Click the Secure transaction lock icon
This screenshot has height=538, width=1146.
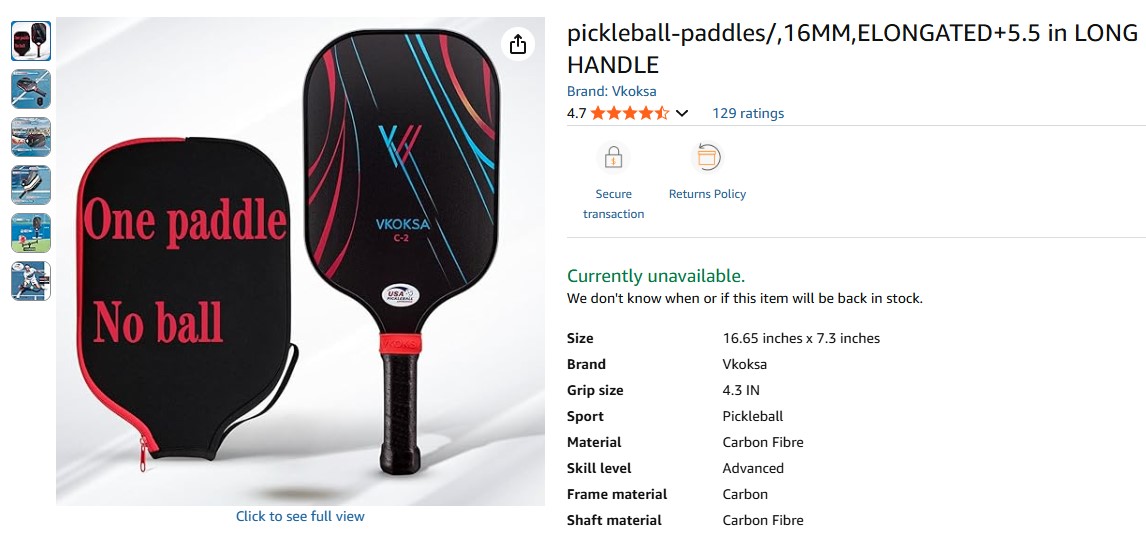613,157
